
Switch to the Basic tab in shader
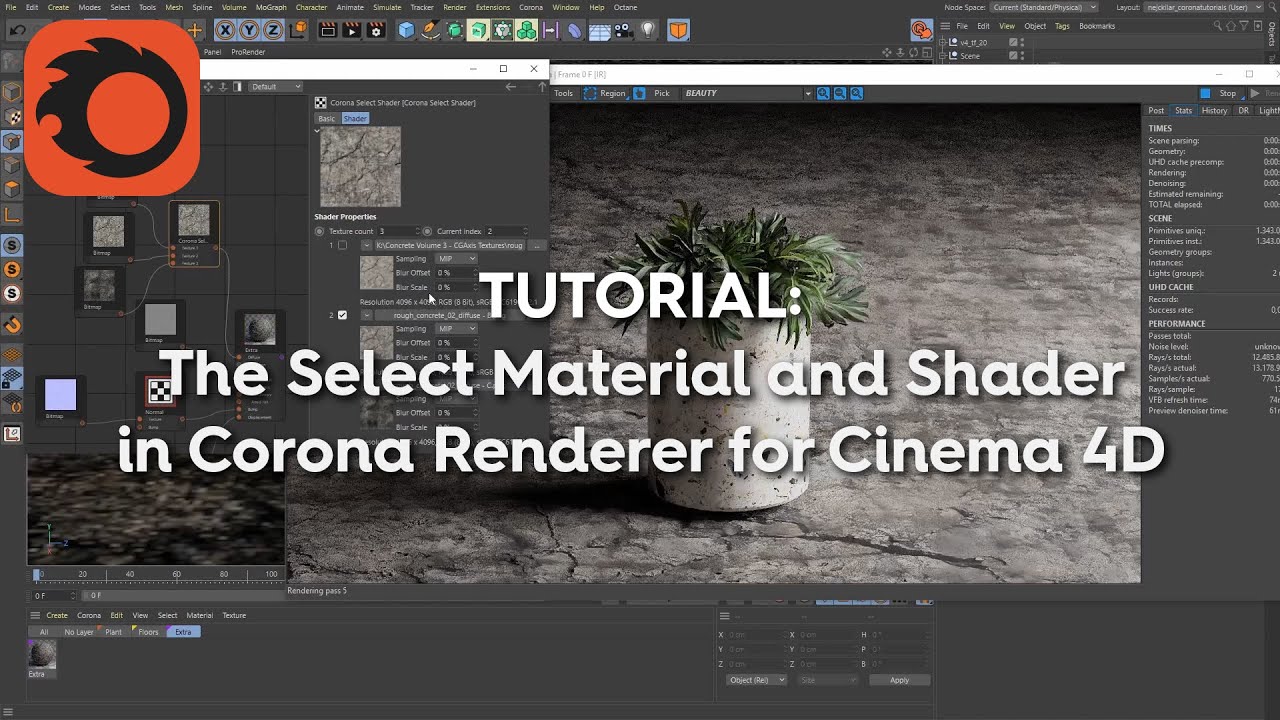(x=327, y=118)
